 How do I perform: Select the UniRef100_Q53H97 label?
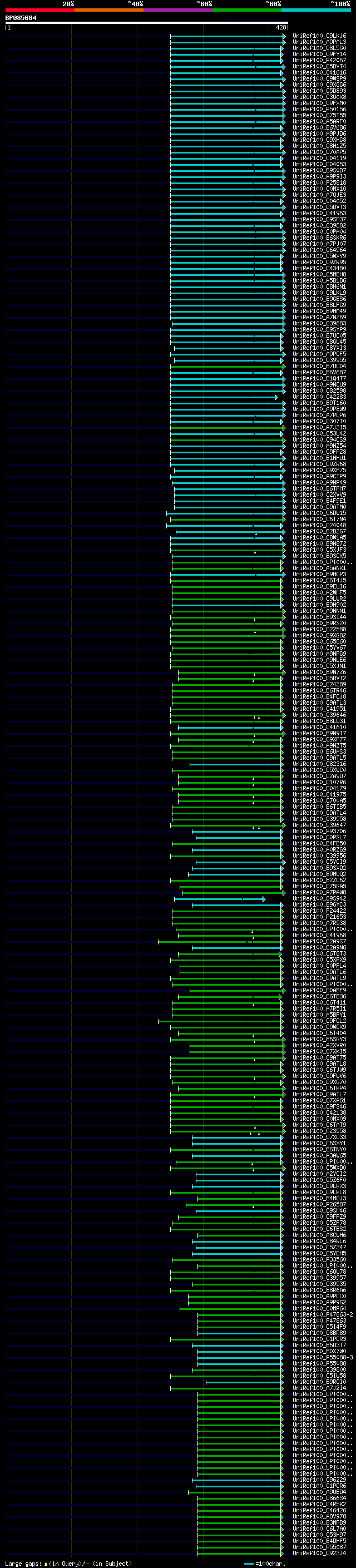[319, 1535]
